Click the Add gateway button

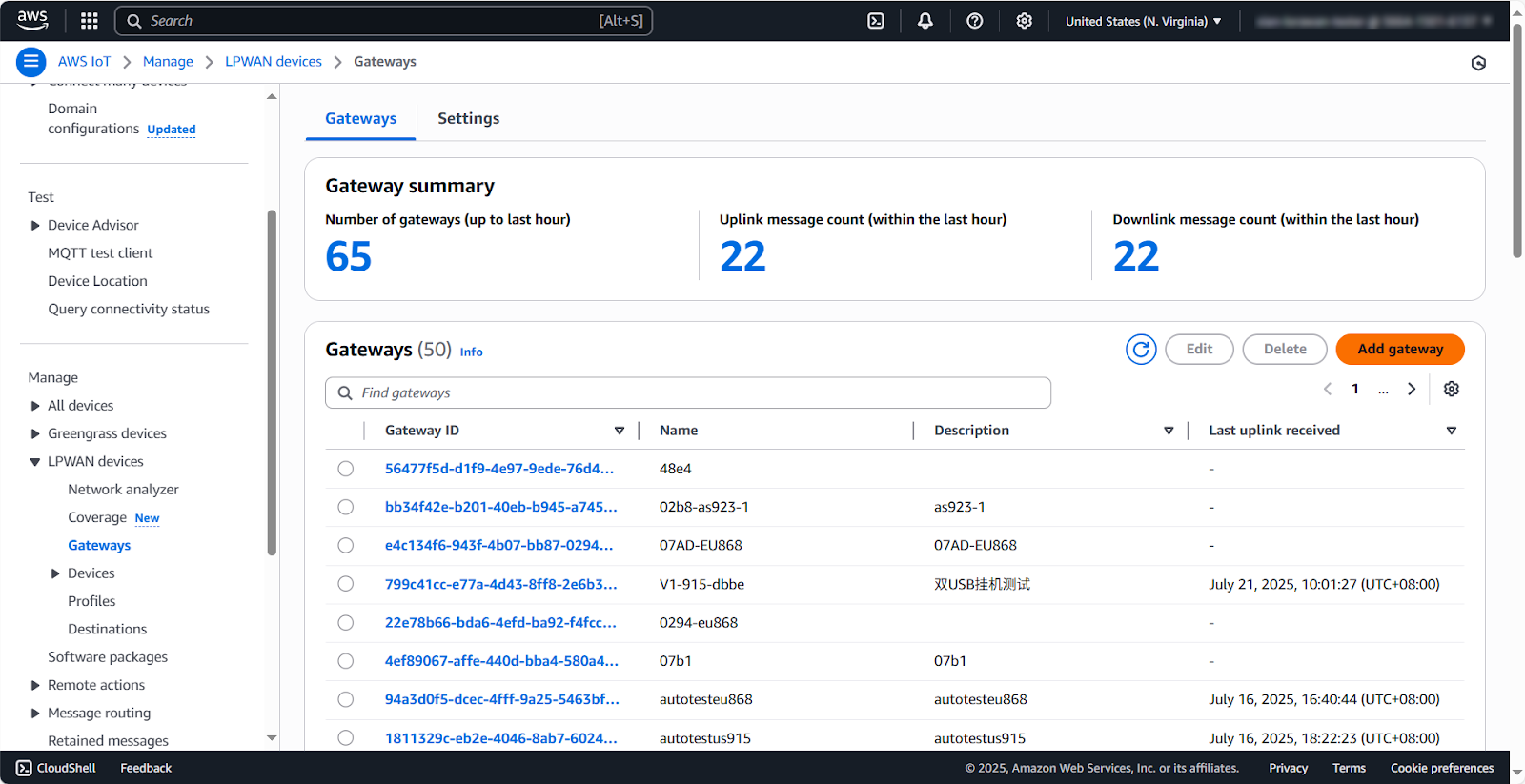(x=1399, y=350)
